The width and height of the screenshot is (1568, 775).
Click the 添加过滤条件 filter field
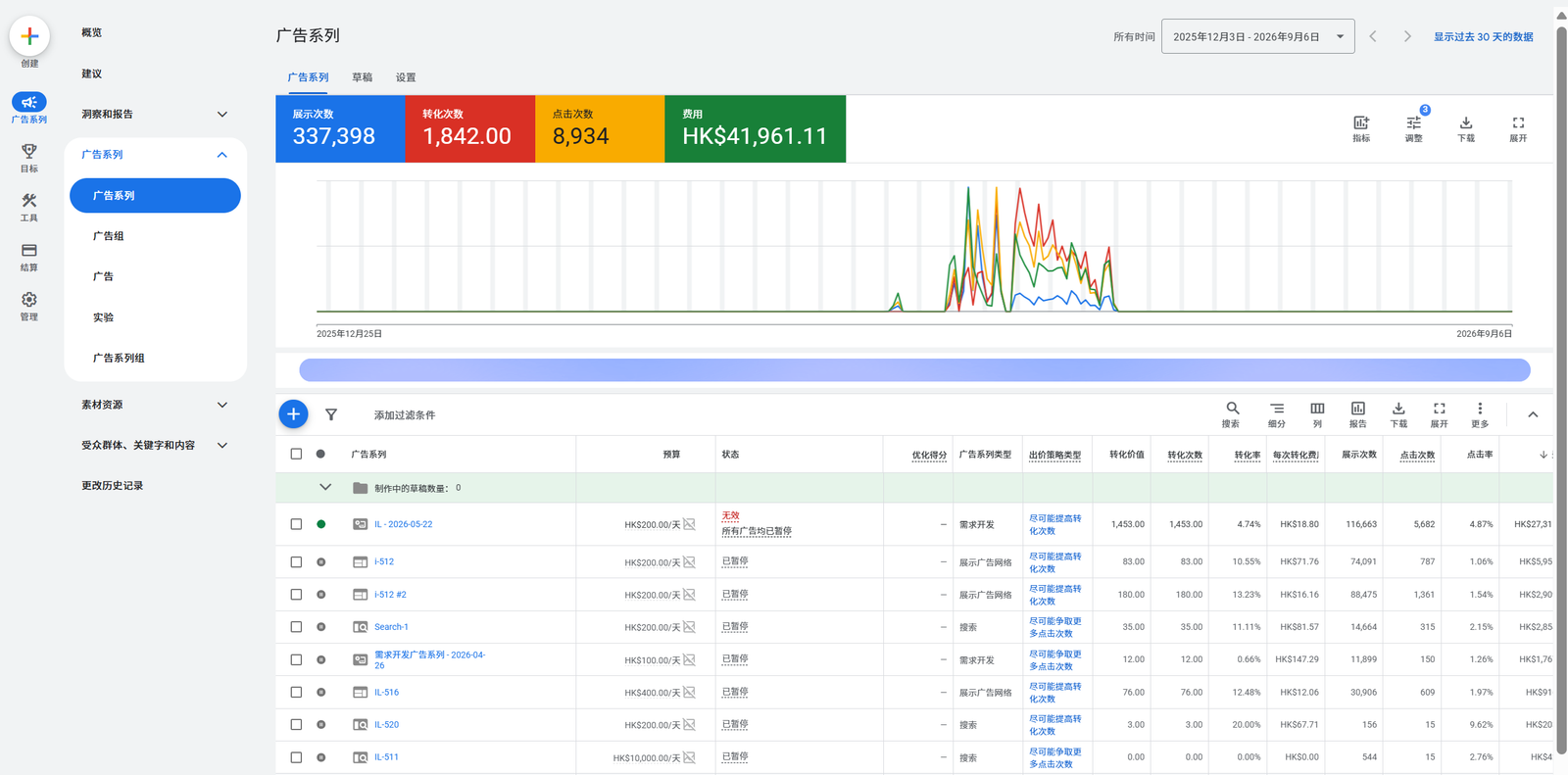pos(405,415)
